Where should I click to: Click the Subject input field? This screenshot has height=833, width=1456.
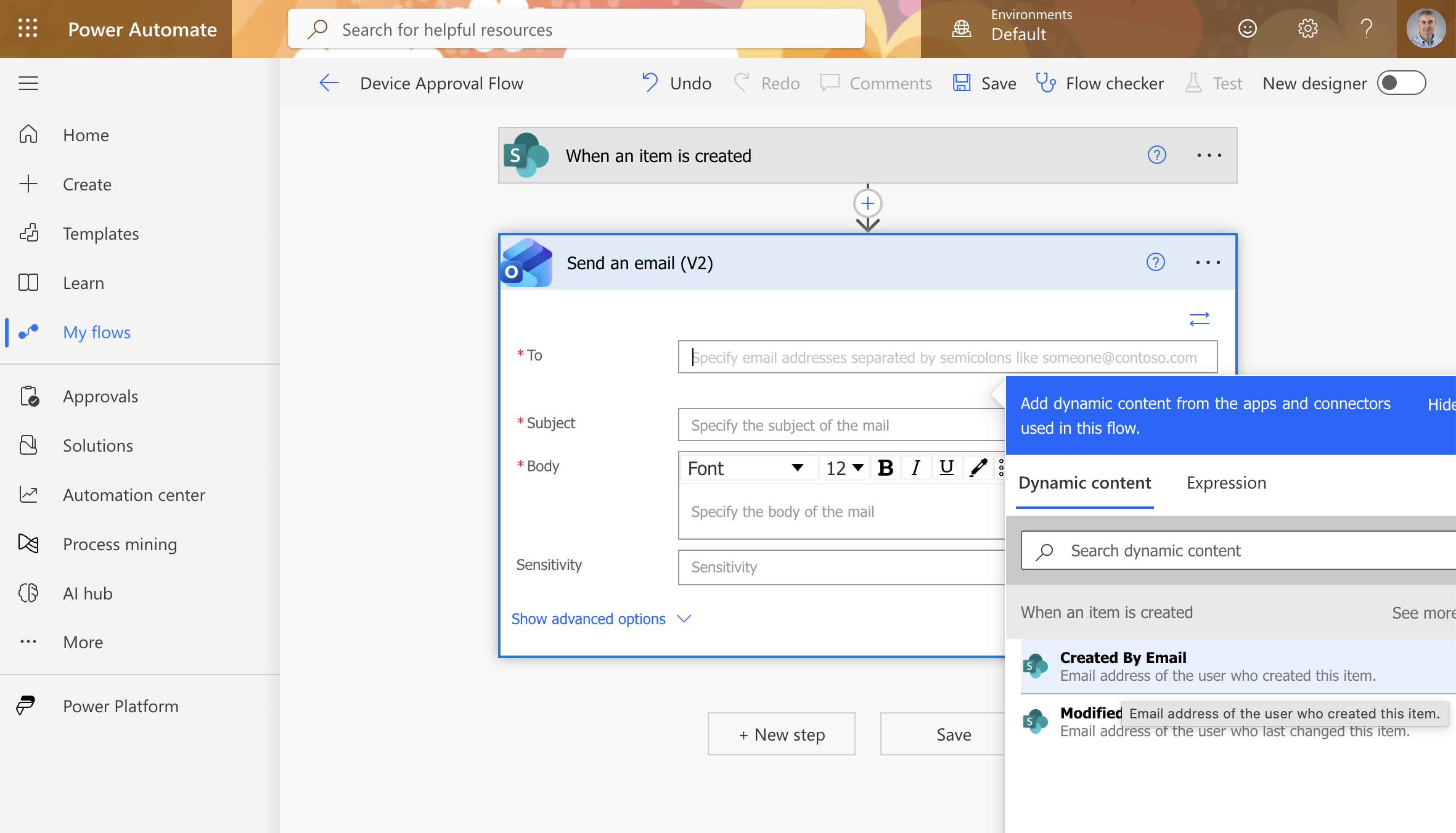pos(841,425)
